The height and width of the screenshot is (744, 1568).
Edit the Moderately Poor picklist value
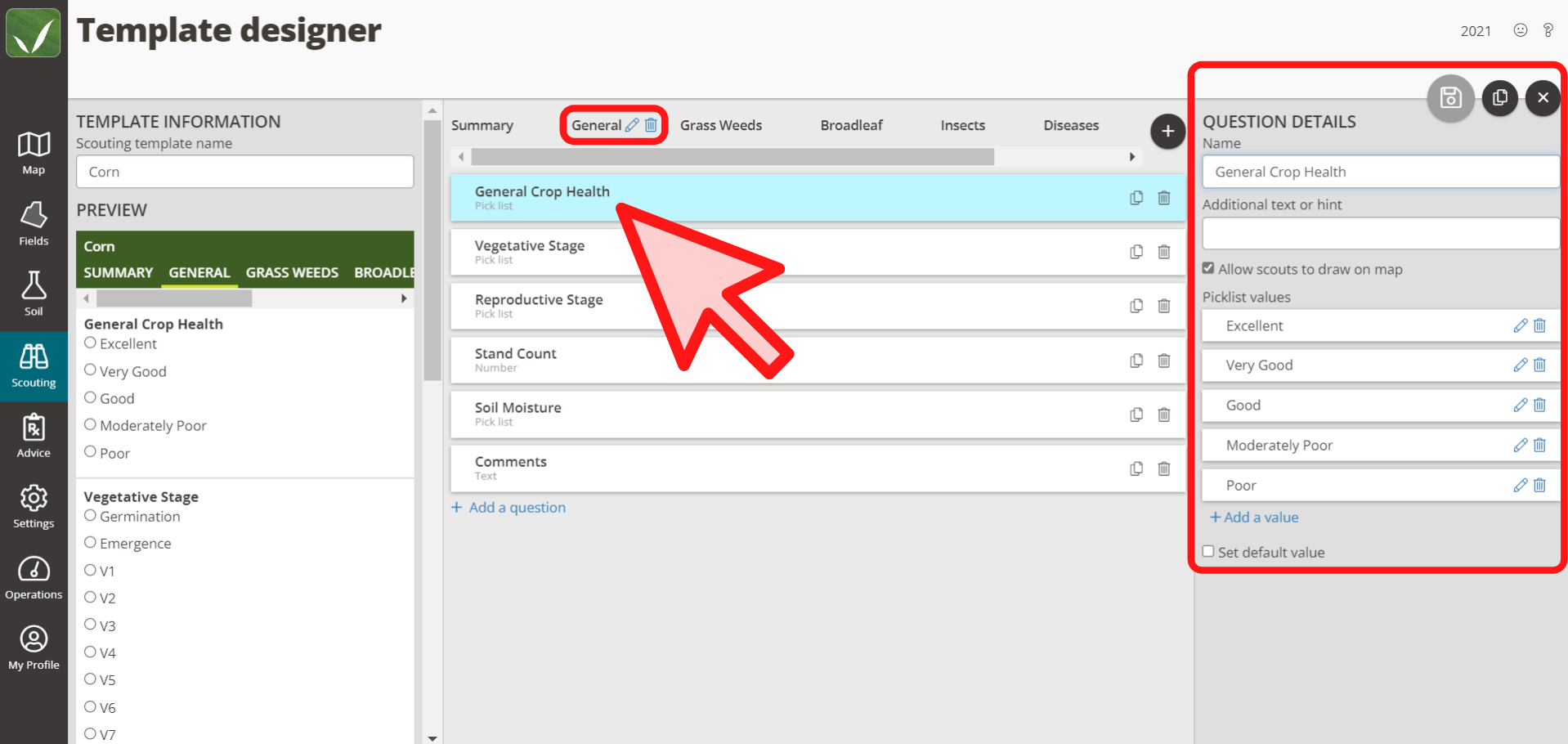(x=1520, y=445)
